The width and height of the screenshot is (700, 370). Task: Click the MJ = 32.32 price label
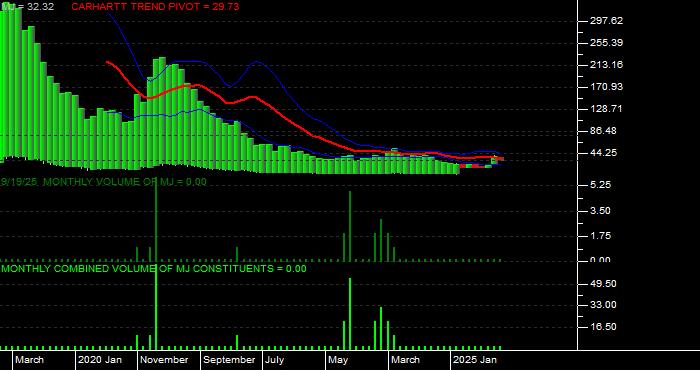click(28, 7)
